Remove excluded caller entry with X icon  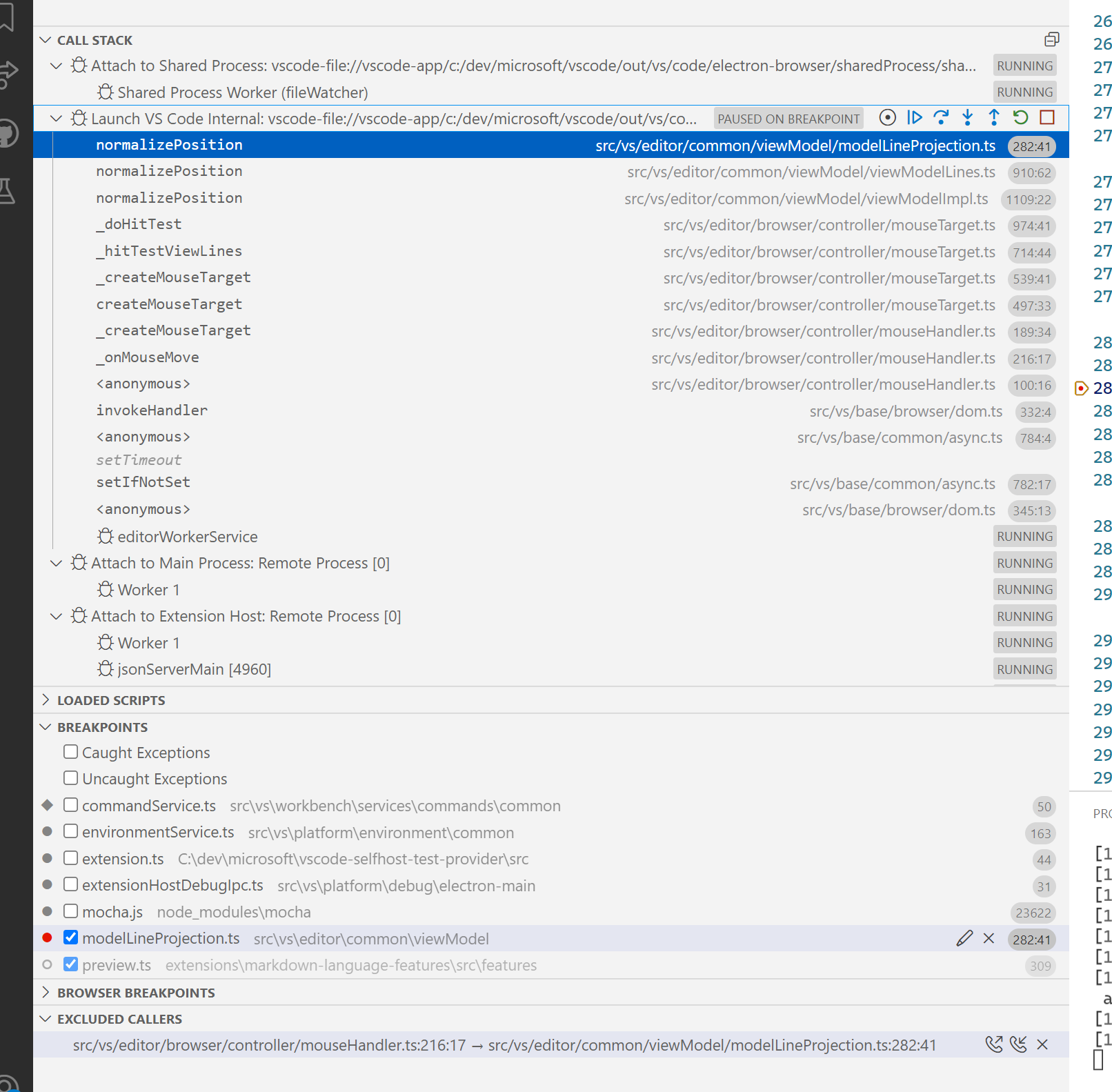tap(1042, 1045)
